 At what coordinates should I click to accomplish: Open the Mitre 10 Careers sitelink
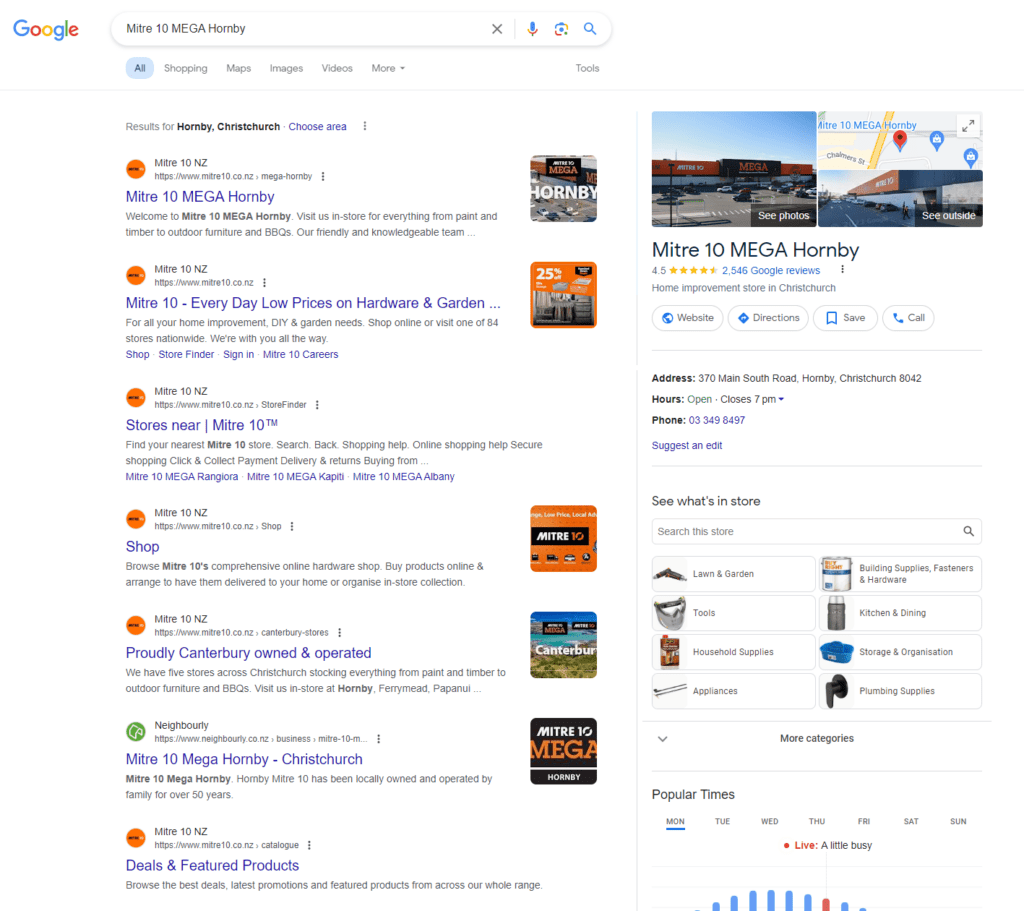pyautogui.click(x=300, y=355)
